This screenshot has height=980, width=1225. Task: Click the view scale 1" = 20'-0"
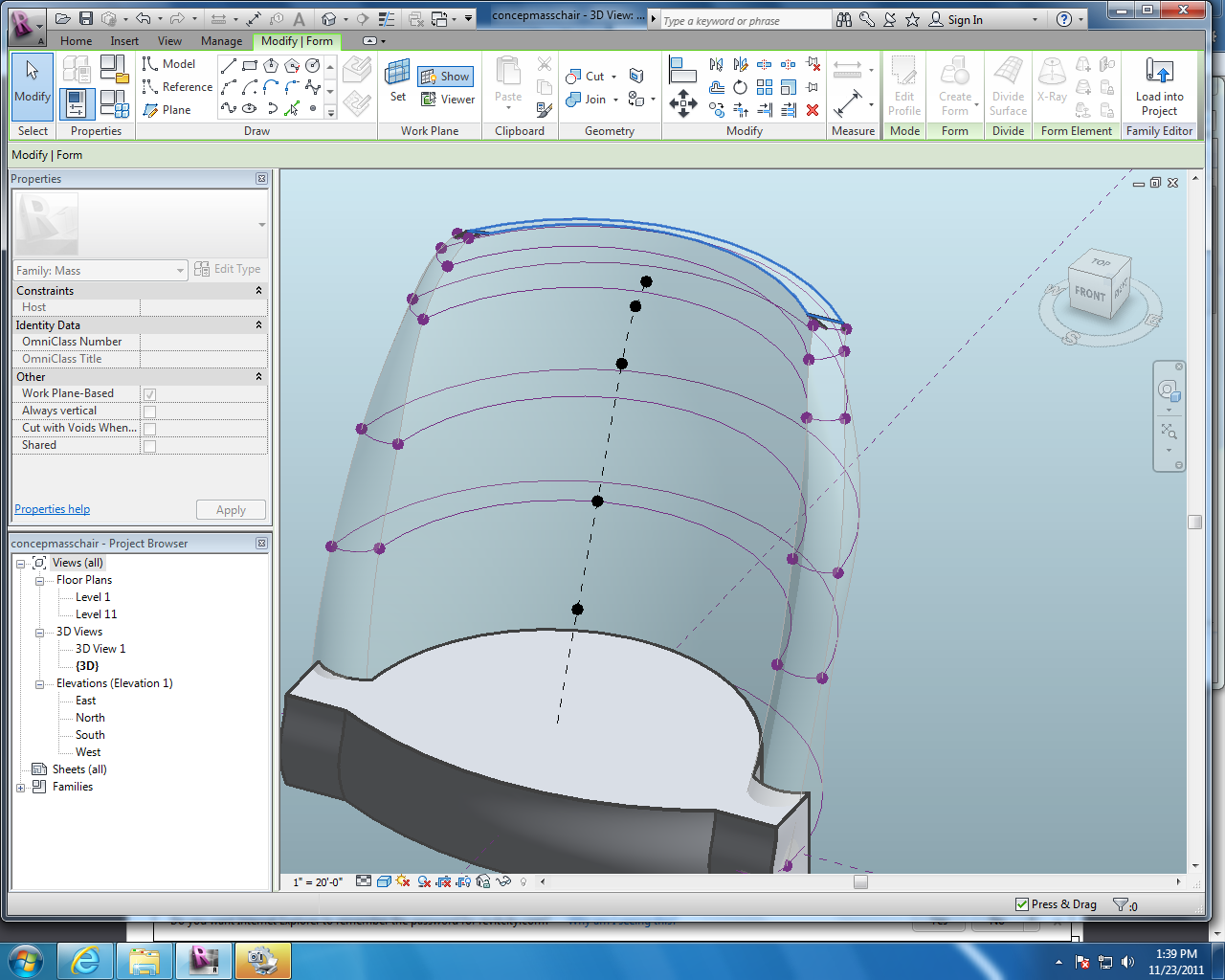318,882
